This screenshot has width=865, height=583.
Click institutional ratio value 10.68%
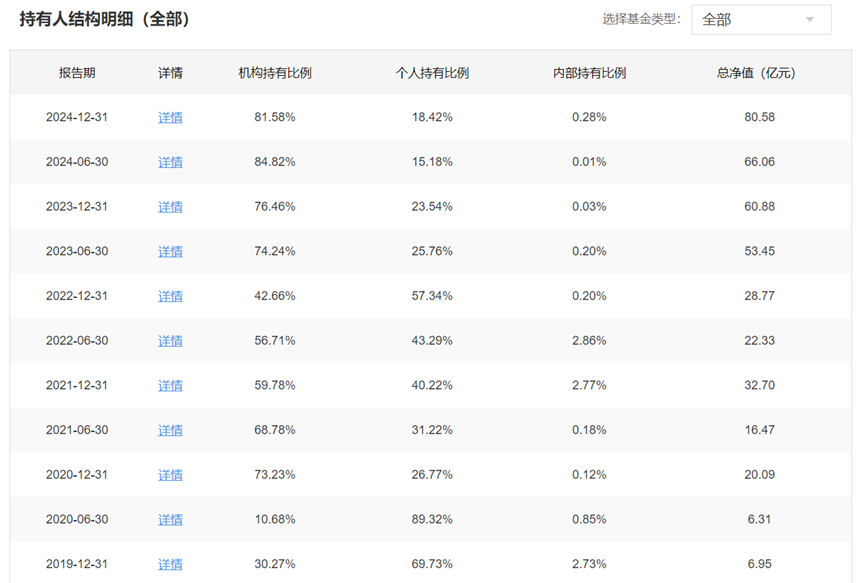pos(275,519)
